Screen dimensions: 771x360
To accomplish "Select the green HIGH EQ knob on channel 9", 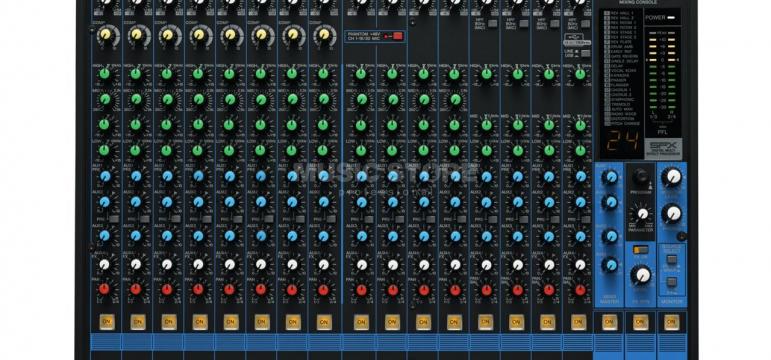I will [x=361, y=74].
